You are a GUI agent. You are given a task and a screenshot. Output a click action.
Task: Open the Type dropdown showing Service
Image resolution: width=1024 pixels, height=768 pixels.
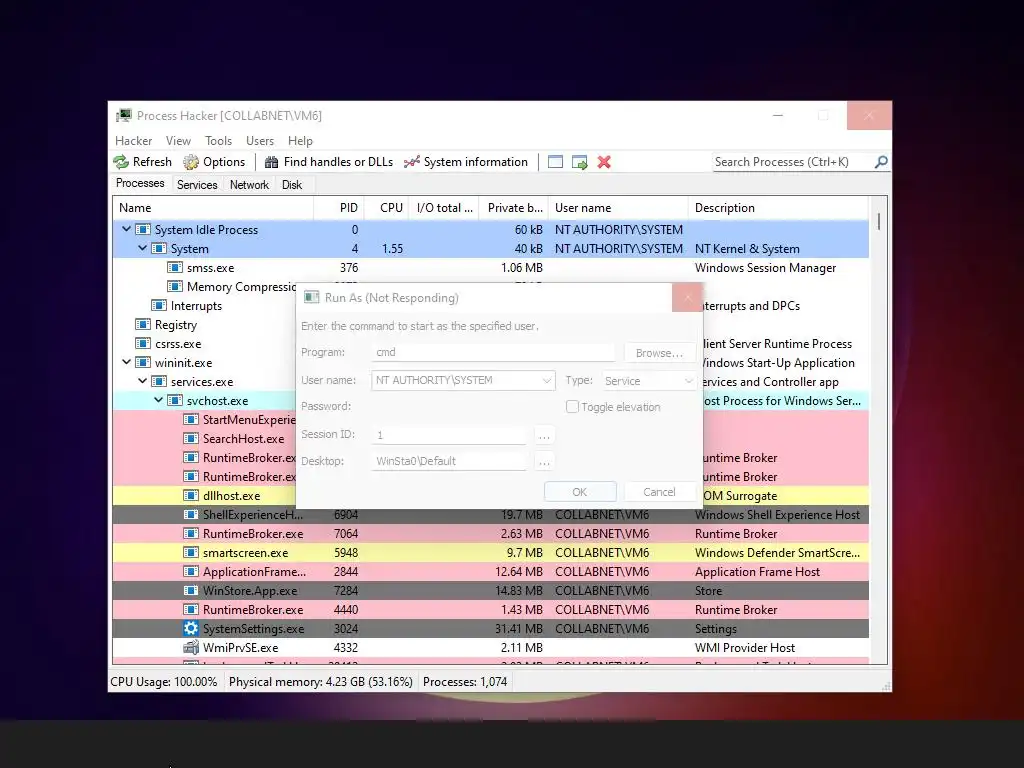pos(648,381)
